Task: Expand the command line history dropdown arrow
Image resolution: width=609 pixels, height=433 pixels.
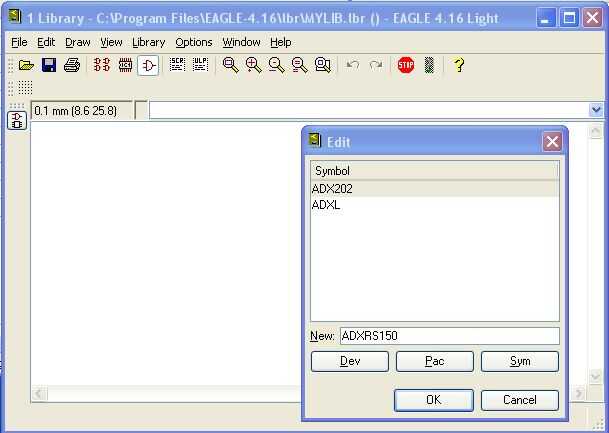Action: coord(596,110)
